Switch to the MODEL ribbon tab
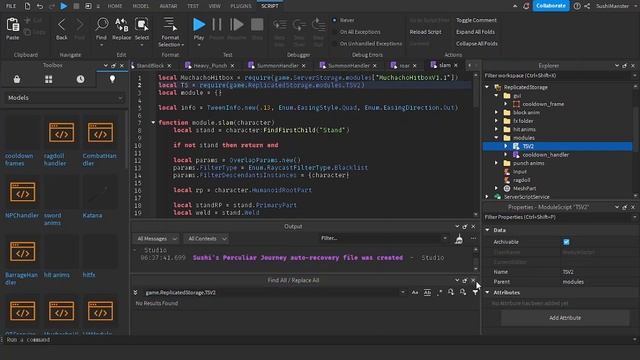 tap(141, 6)
